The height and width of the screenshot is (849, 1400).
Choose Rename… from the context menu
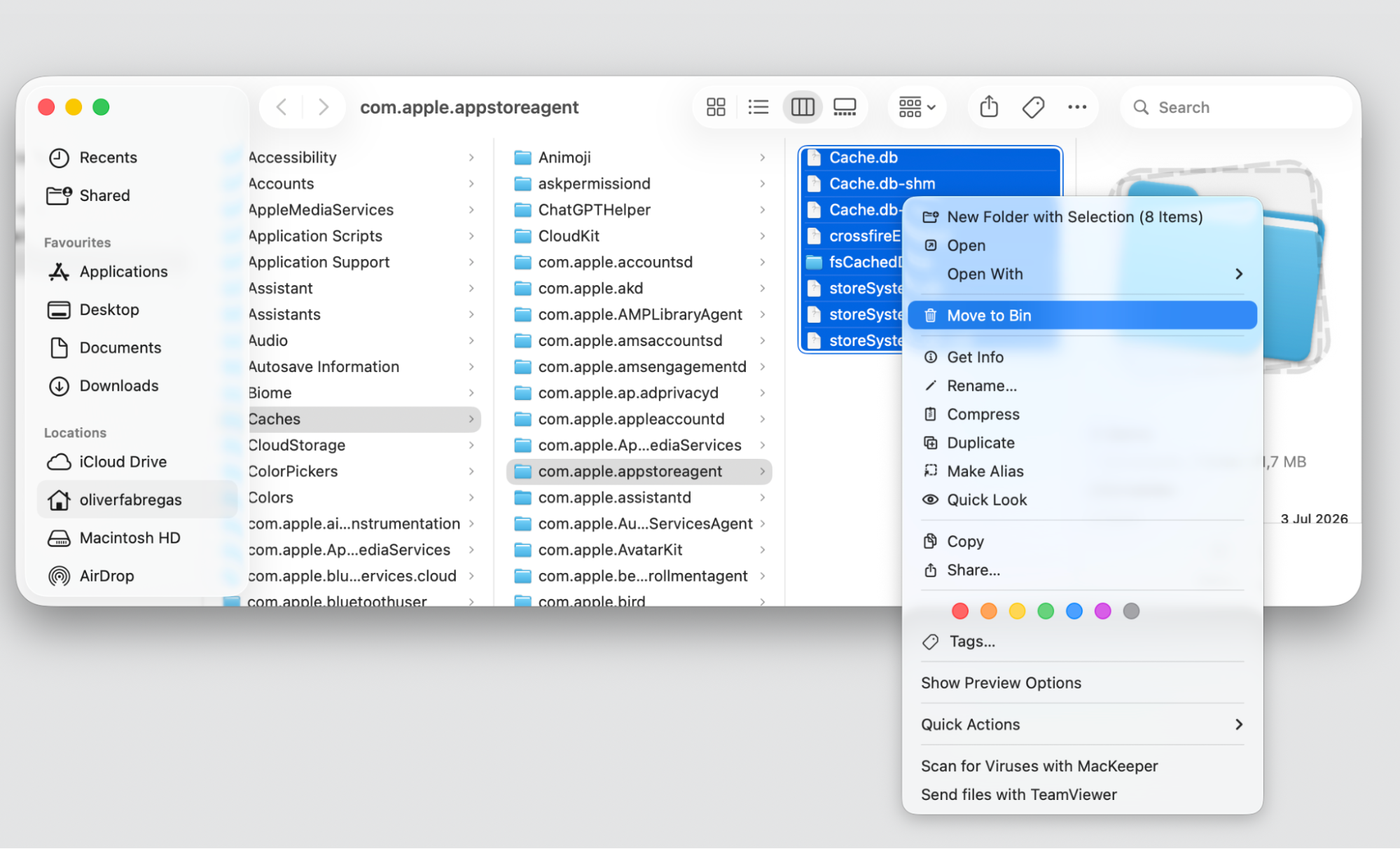(1082, 386)
